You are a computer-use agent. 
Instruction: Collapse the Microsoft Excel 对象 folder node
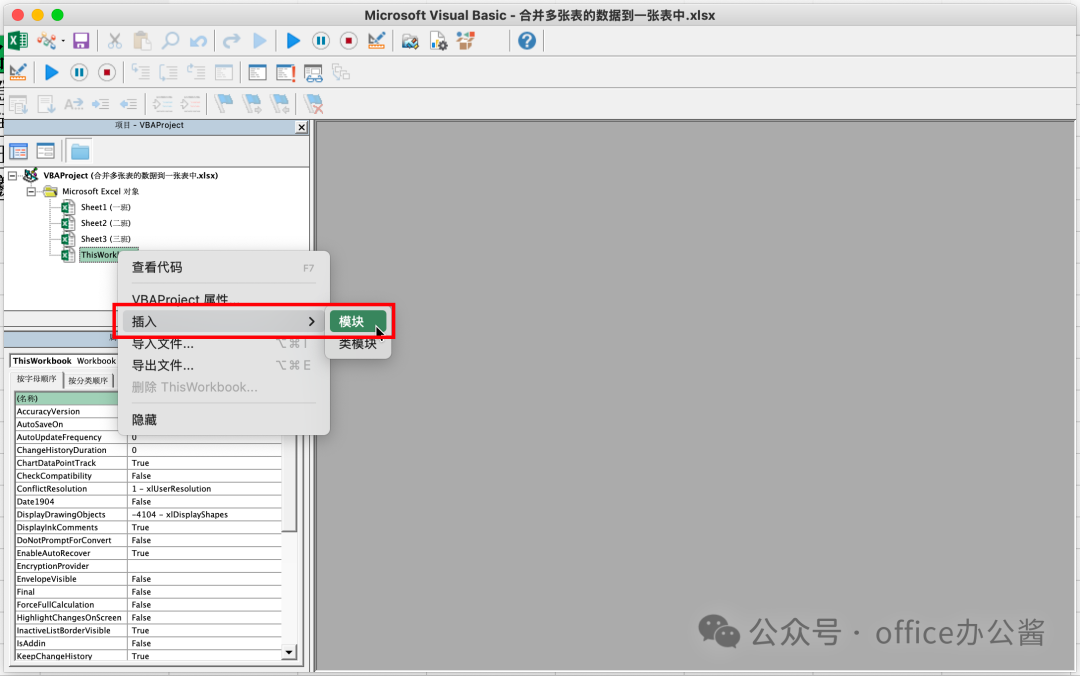coord(31,192)
